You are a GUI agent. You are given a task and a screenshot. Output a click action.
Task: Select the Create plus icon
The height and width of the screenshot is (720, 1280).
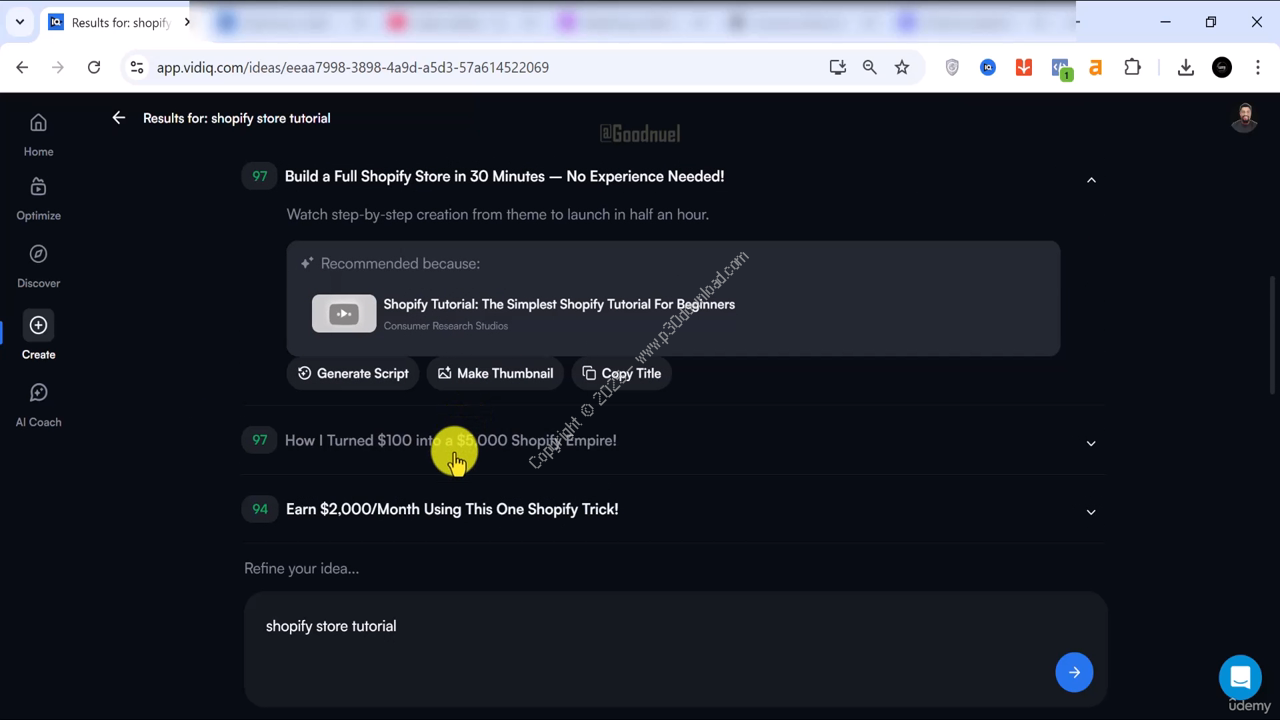point(38,326)
